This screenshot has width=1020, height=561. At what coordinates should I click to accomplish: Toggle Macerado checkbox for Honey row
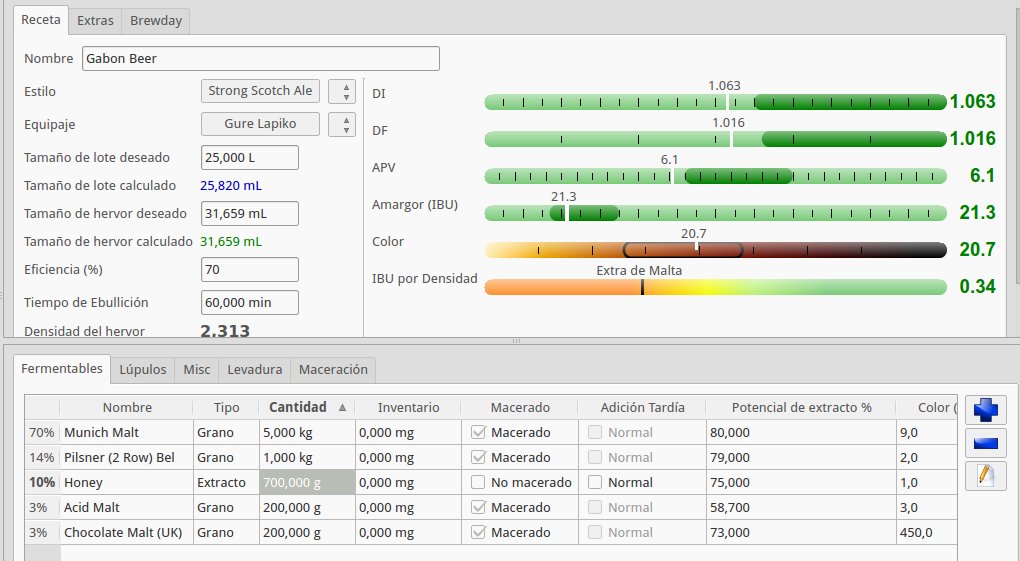pos(479,482)
